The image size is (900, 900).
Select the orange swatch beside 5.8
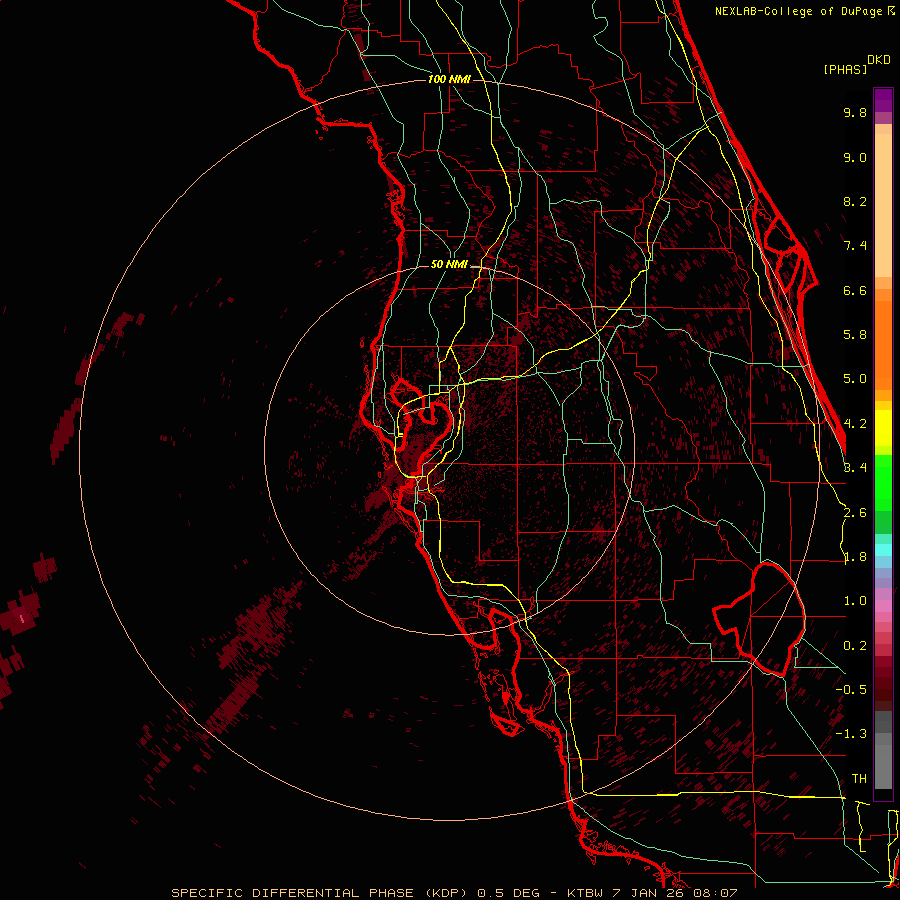882,335
